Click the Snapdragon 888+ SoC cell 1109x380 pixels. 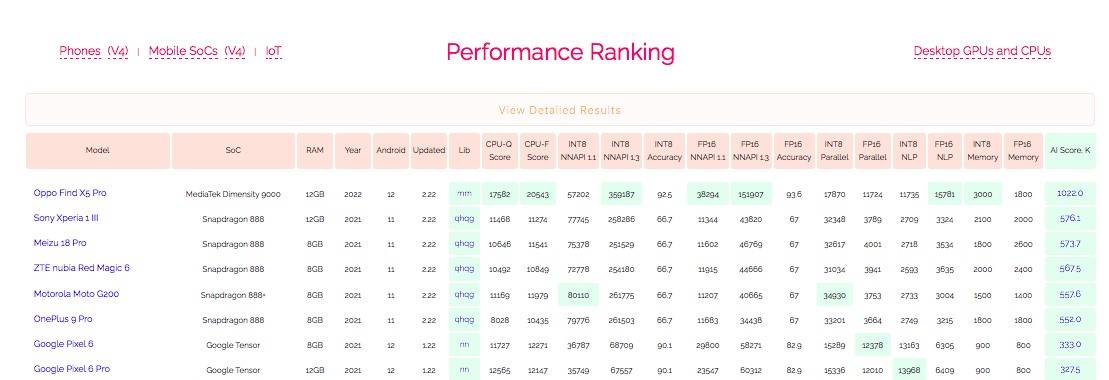pos(233,295)
